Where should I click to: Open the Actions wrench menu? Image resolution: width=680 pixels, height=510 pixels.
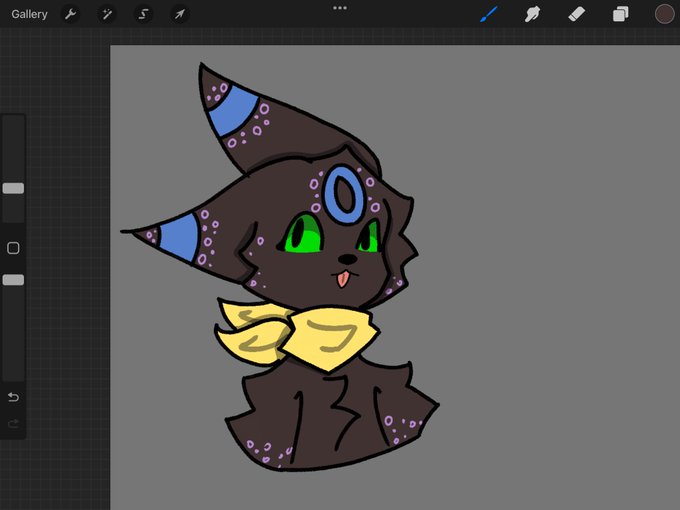pyautogui.click(x=70, y=14)
